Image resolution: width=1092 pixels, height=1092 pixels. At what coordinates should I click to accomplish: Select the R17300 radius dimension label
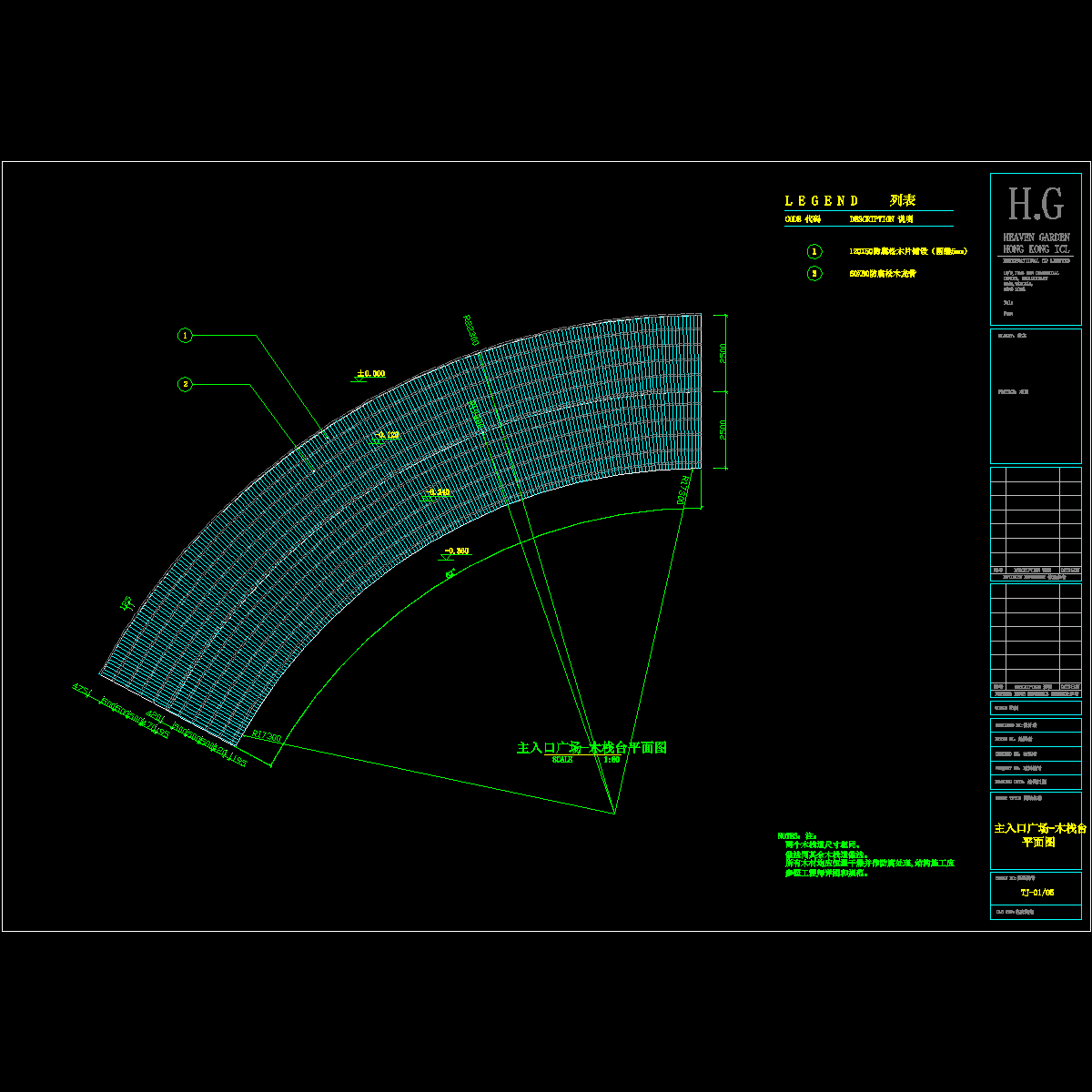tap(266, 736)
